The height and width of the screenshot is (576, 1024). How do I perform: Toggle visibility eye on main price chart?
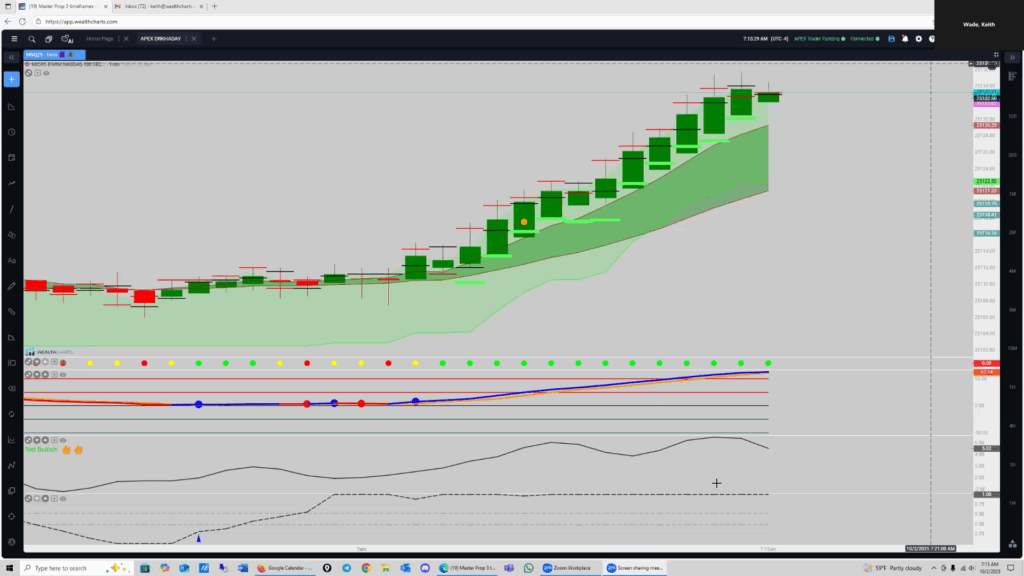[46, 73]
